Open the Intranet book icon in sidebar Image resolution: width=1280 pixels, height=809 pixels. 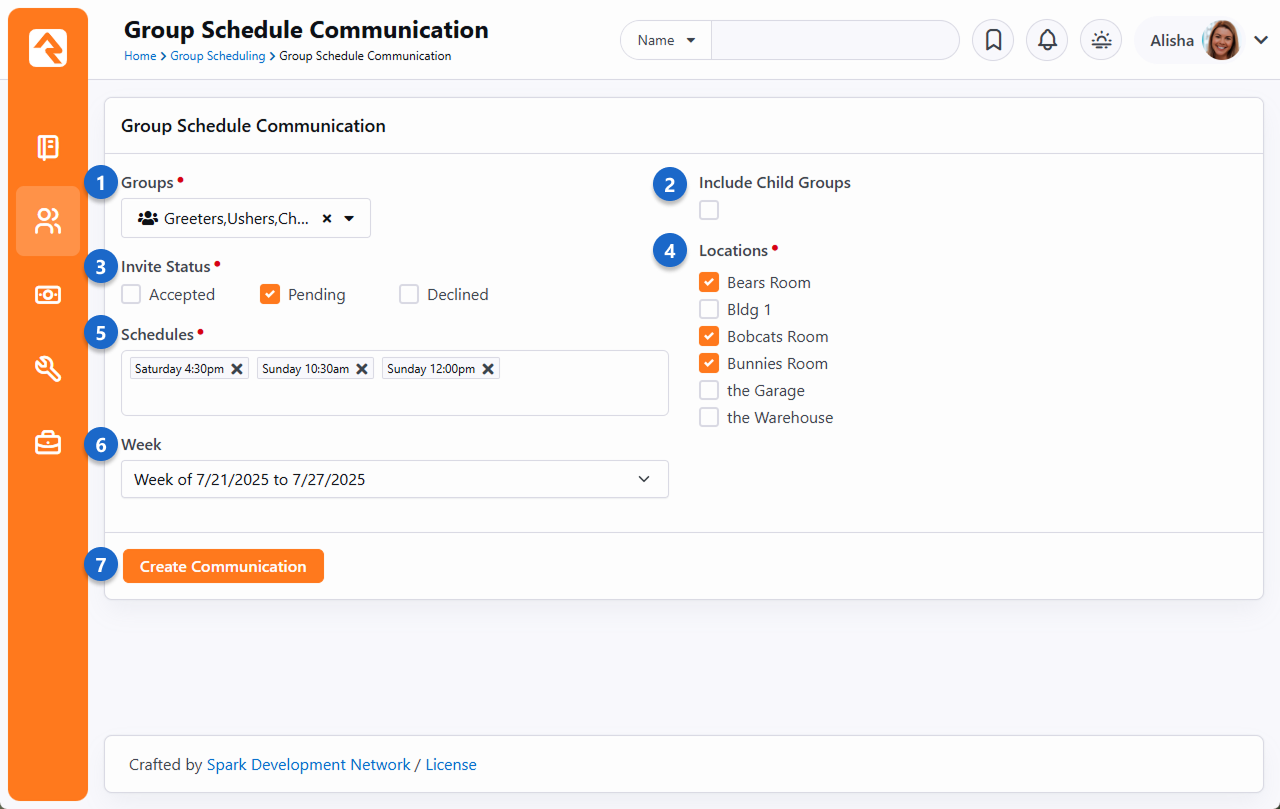48,148
